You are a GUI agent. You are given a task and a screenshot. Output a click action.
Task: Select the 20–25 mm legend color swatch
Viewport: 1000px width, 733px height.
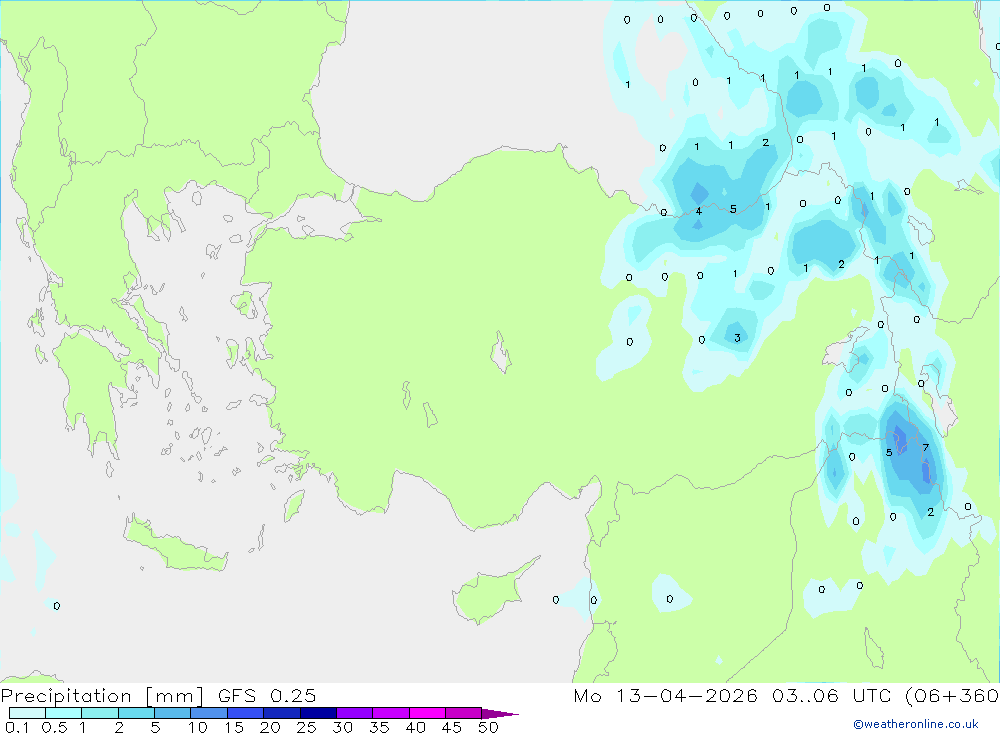282,713
